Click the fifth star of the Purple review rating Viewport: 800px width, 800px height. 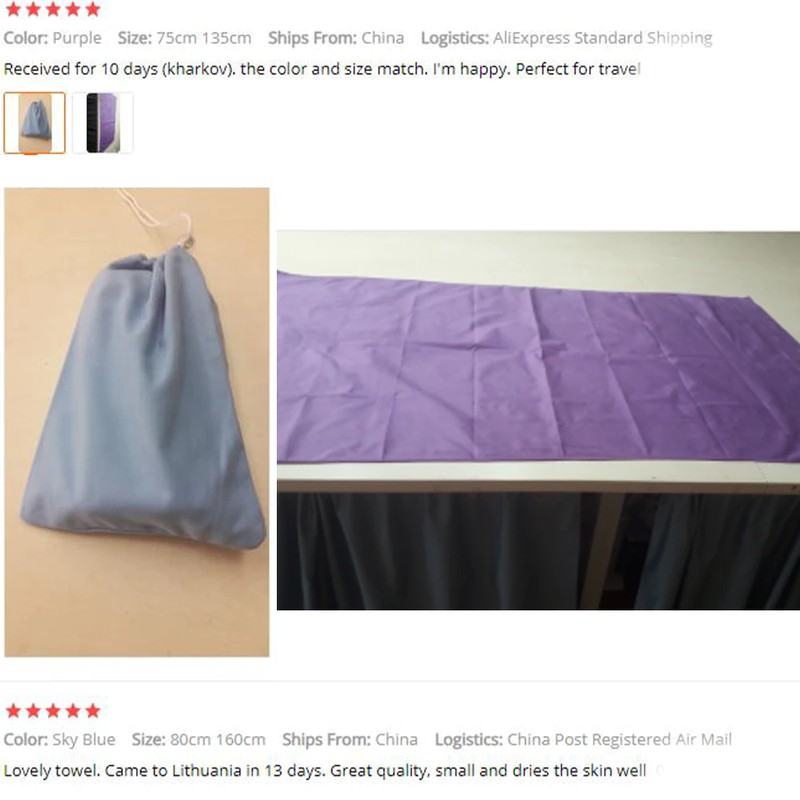point(93,9)
